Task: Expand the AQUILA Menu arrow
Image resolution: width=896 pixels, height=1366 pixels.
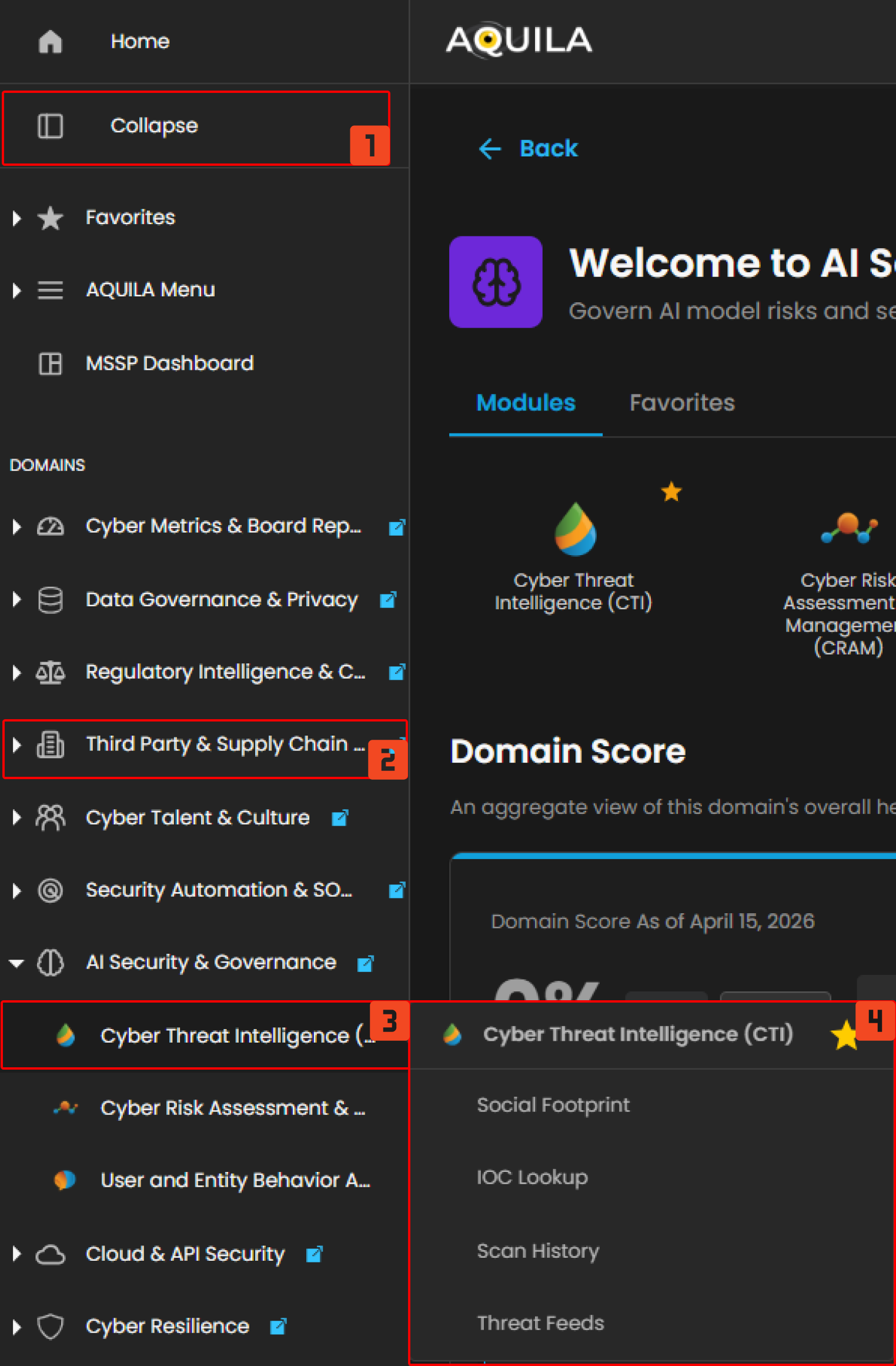Action: tap(16, 290)
